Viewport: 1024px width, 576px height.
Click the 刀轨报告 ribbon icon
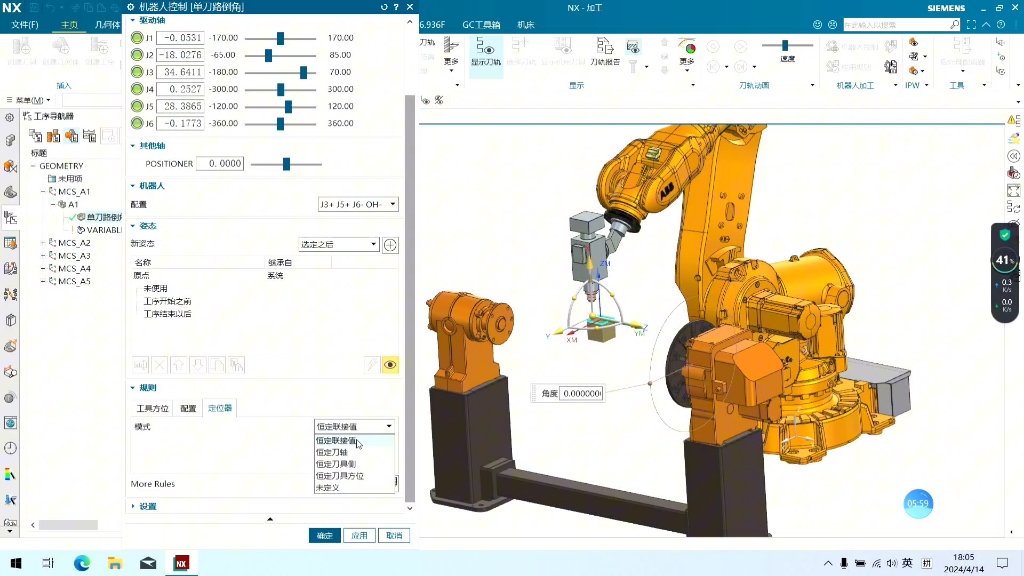tap(604, 52)
